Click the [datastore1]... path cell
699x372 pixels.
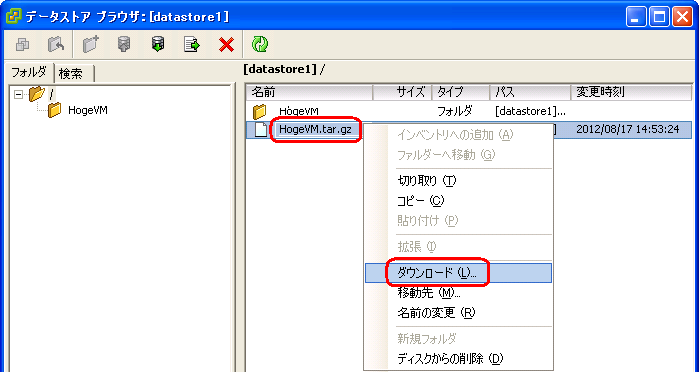530,111
